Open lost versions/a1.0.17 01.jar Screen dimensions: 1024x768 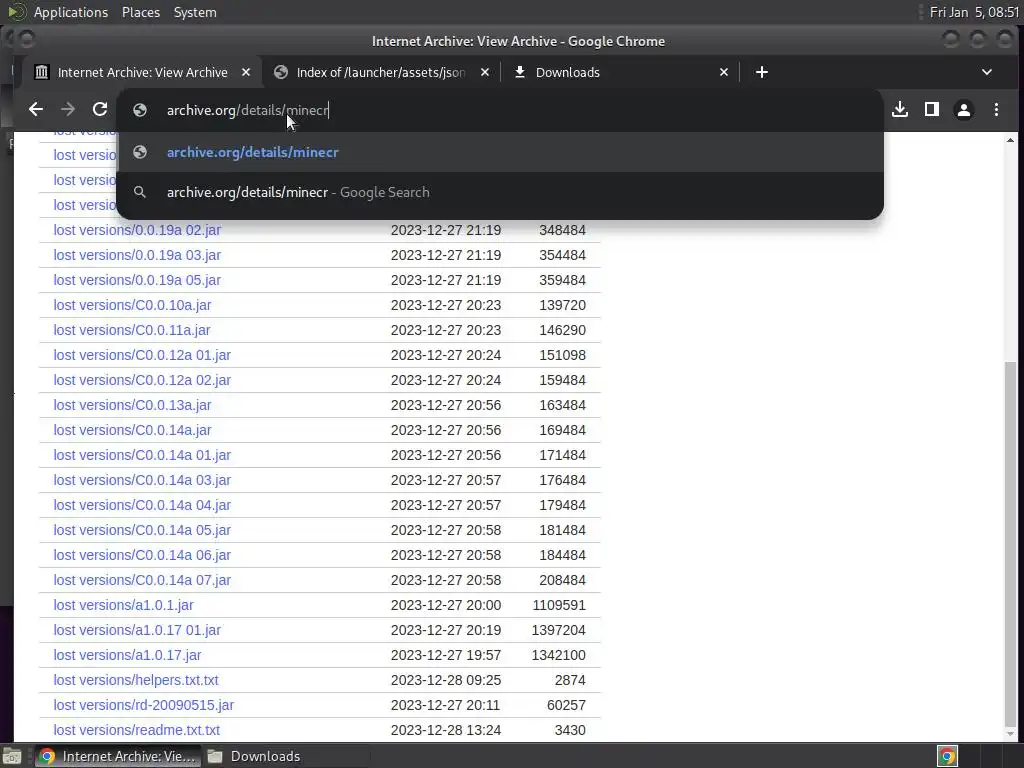[x=137, y=630]
